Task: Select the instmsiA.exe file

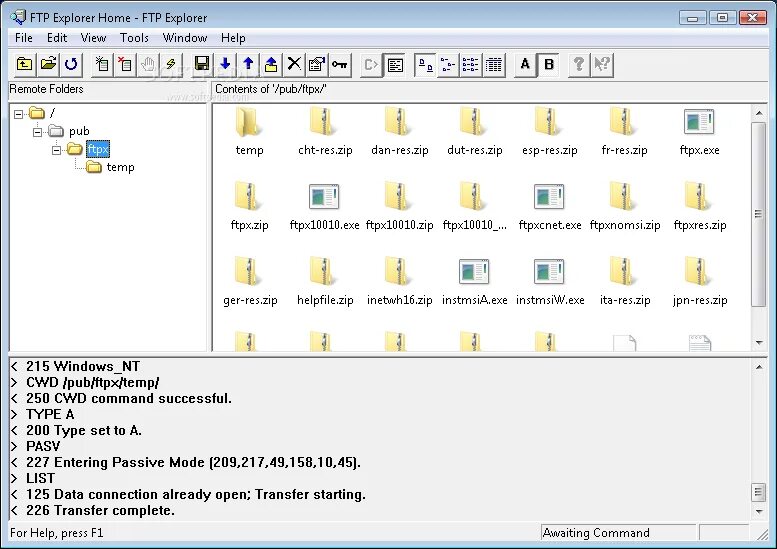Action: 474,282
